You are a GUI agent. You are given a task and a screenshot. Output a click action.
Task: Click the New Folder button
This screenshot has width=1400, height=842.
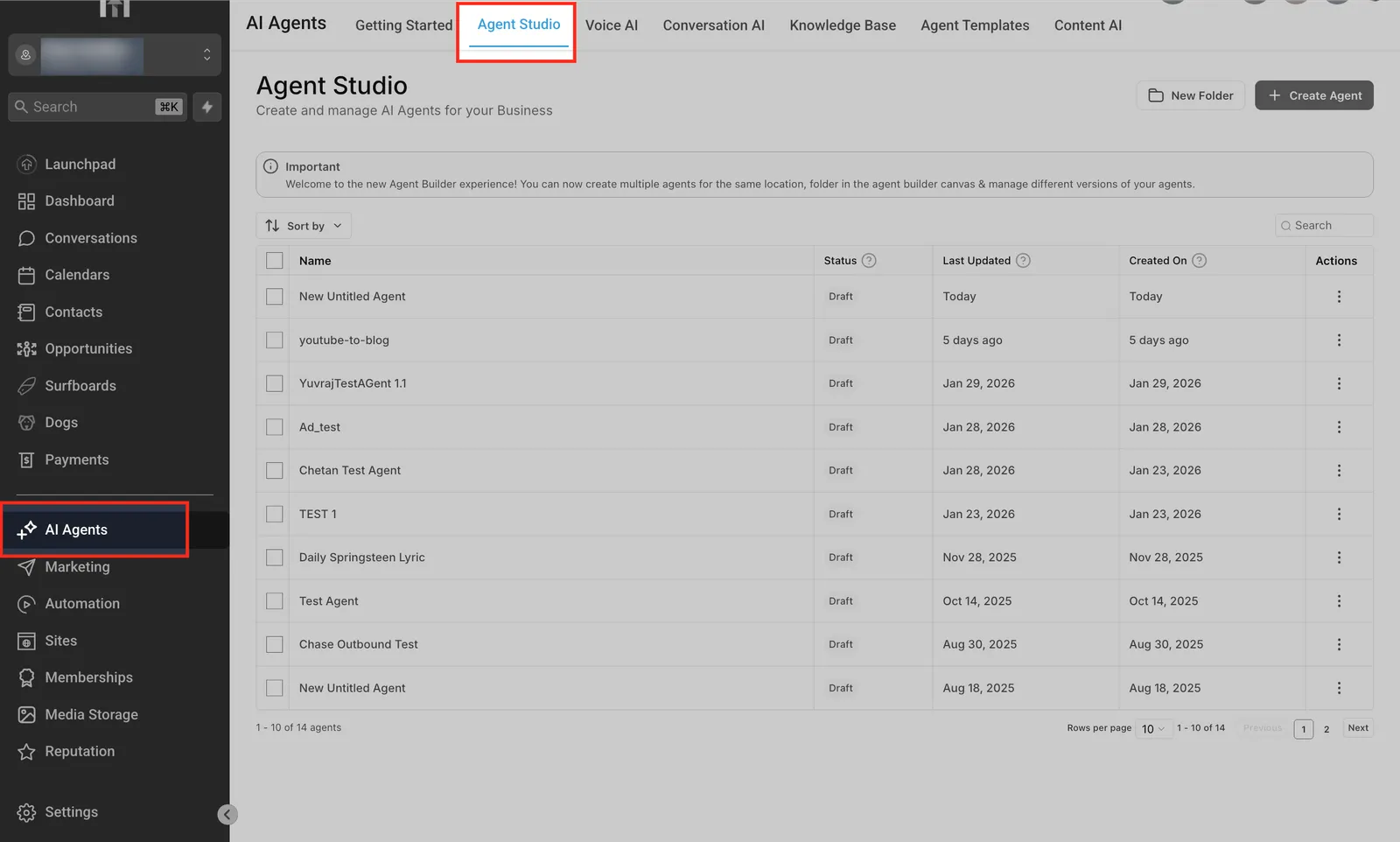(x=1191, y=95)
